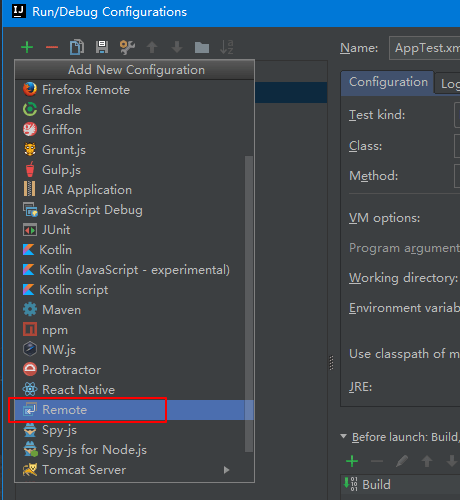Viewport: 460px width, 500px height.
Task: Click the Copy Configuration icon
Action: pos(77,47)
